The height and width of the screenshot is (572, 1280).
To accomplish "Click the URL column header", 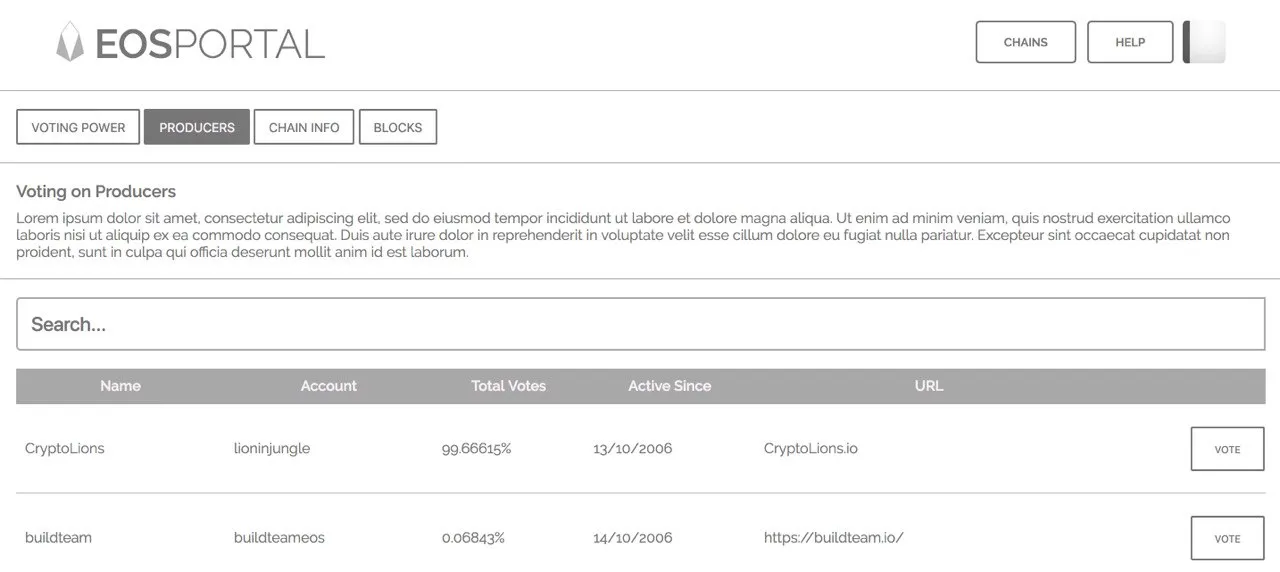I will [929, 386].
